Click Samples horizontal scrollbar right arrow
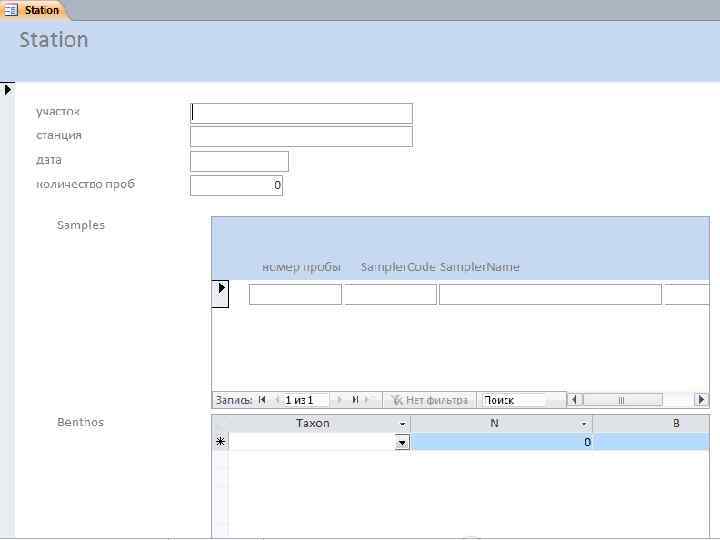 [x=701, y=400]
